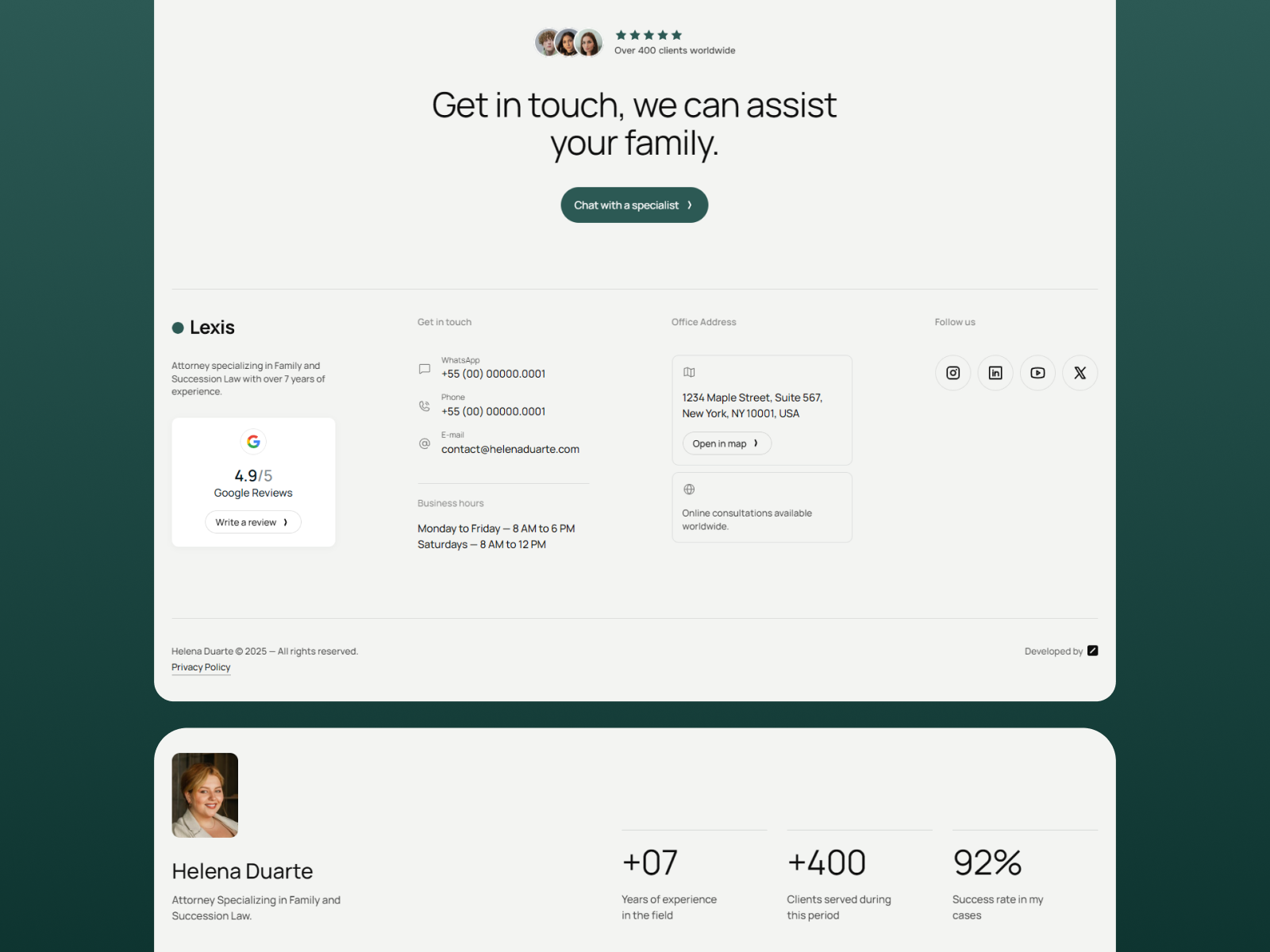This screenshot has height=952, width=1270.
Task: Open the Privacy Policy link
Action: click(x=201, y=667)
